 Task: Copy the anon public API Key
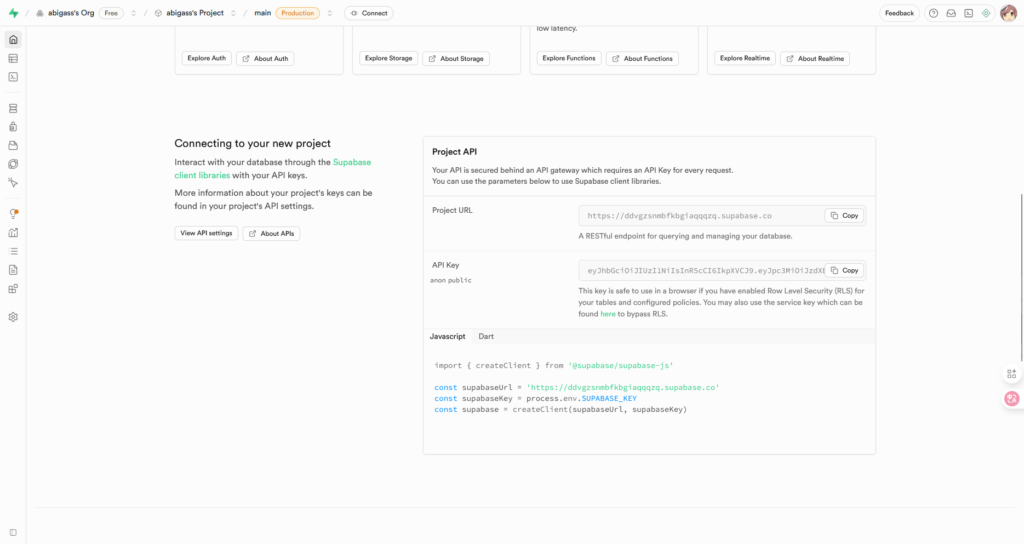[x=844, y=270]
